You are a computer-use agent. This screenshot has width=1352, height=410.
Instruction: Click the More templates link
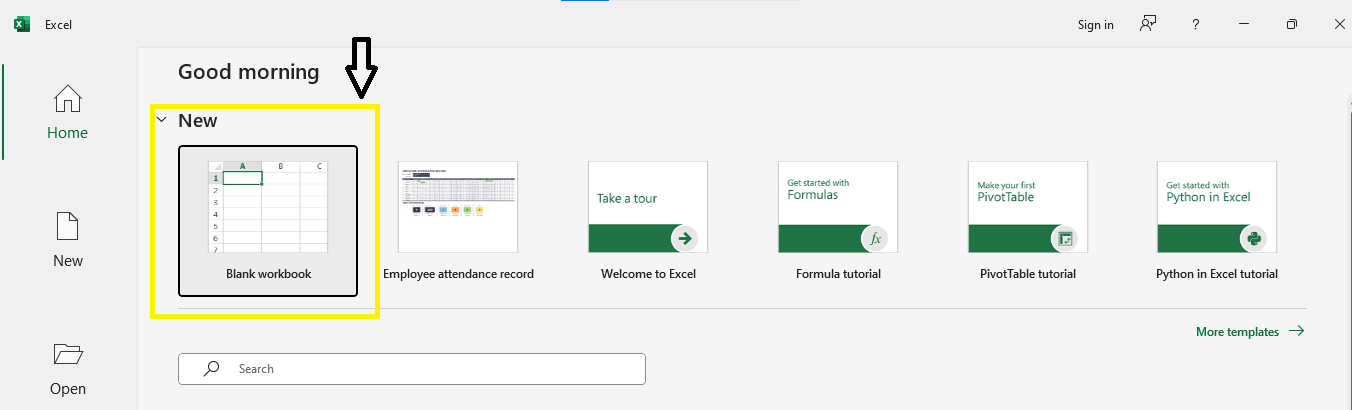click(1250, 331)
